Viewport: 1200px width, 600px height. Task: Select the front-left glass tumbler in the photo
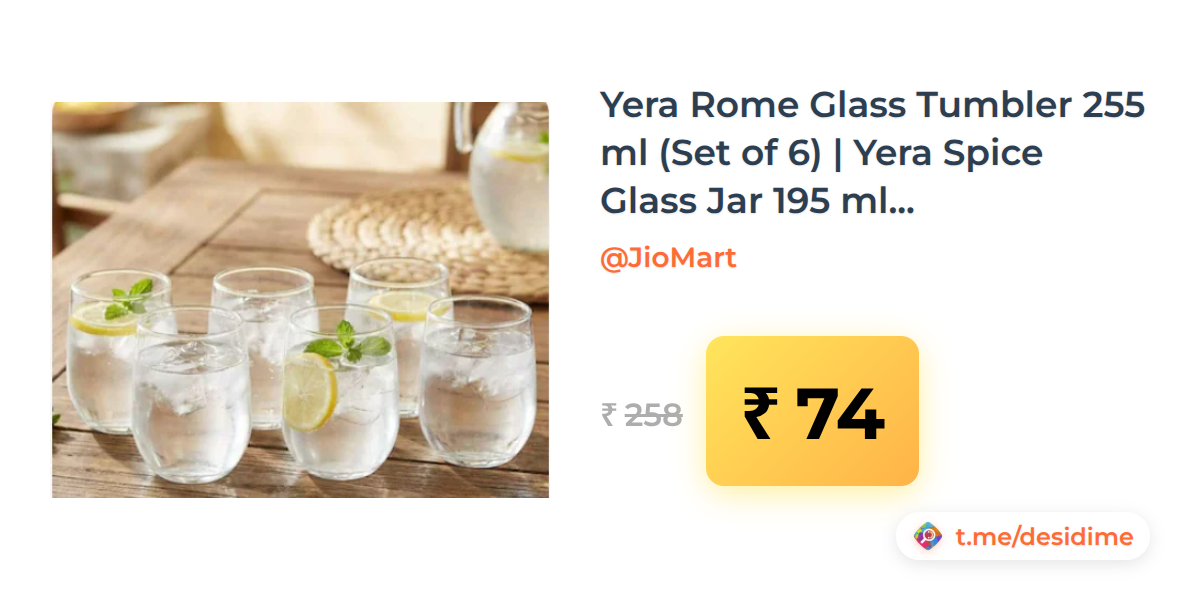coord(191,394)
